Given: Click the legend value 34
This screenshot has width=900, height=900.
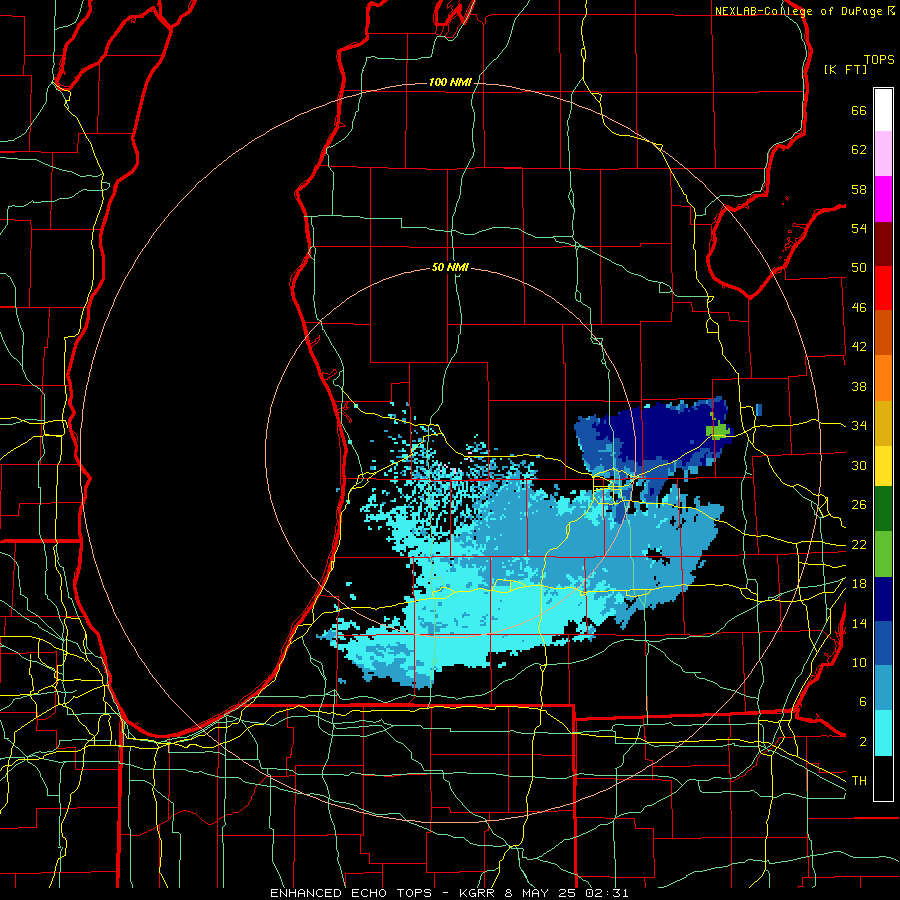Looking at the screenshot, I should (x=859, y=426).
